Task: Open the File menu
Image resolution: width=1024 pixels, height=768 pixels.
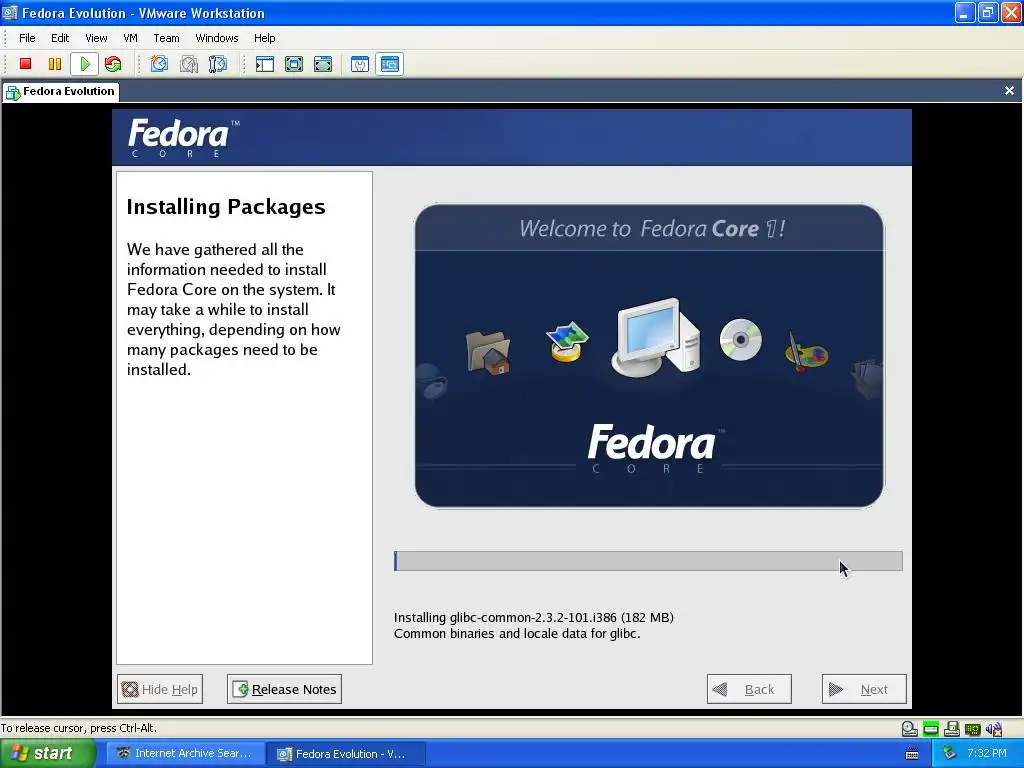Action: pyautogui.click(x=27, y=38)
